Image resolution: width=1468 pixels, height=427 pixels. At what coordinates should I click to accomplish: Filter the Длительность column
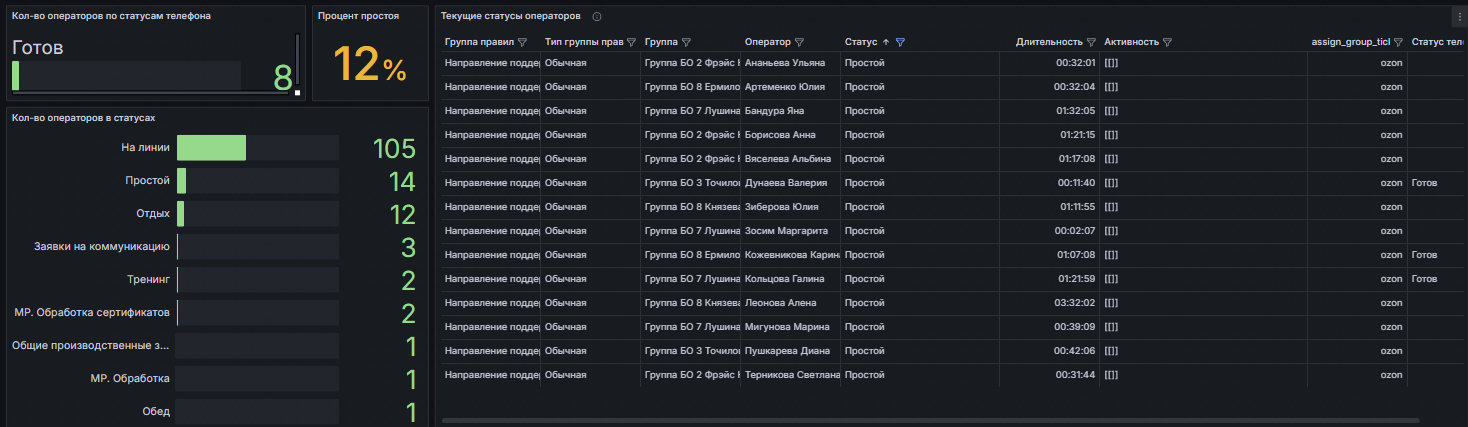click(x=1092, y=42)
